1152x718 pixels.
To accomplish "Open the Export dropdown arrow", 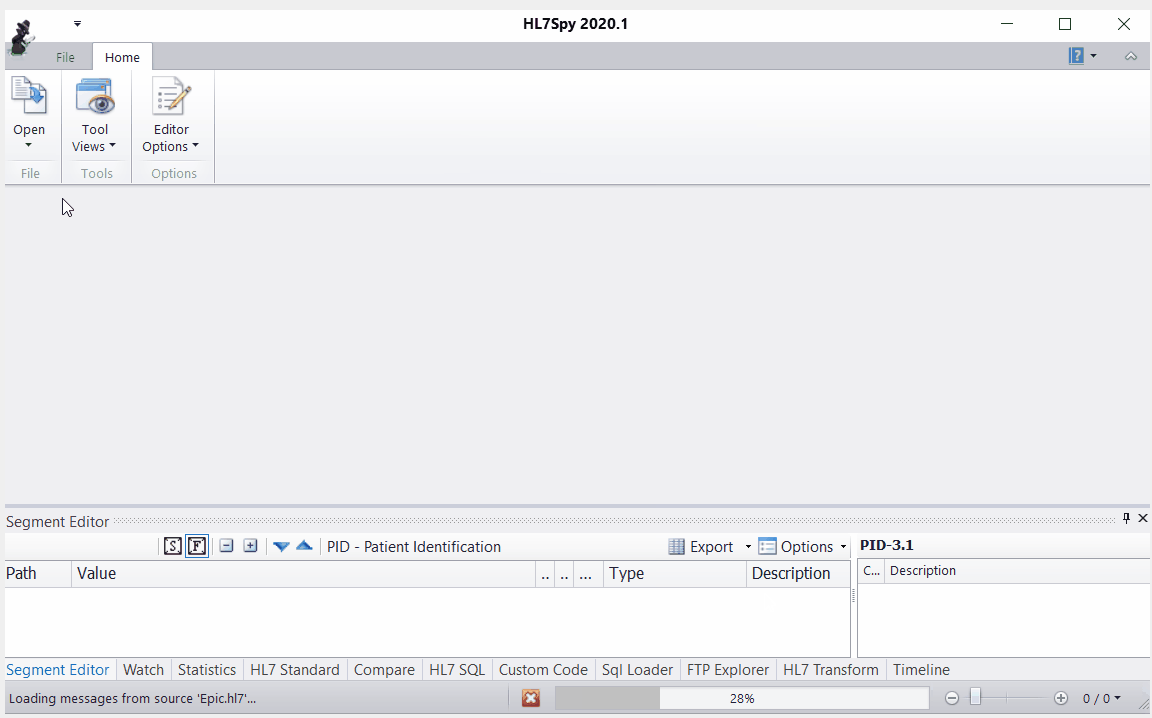I will pos(748,547).
